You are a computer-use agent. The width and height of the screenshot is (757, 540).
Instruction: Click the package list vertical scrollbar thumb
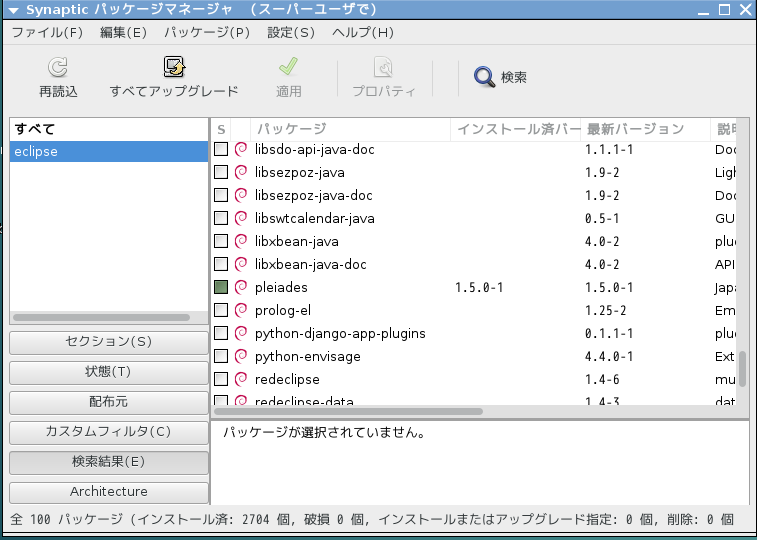pyautogui.click(x=743, y=369)
